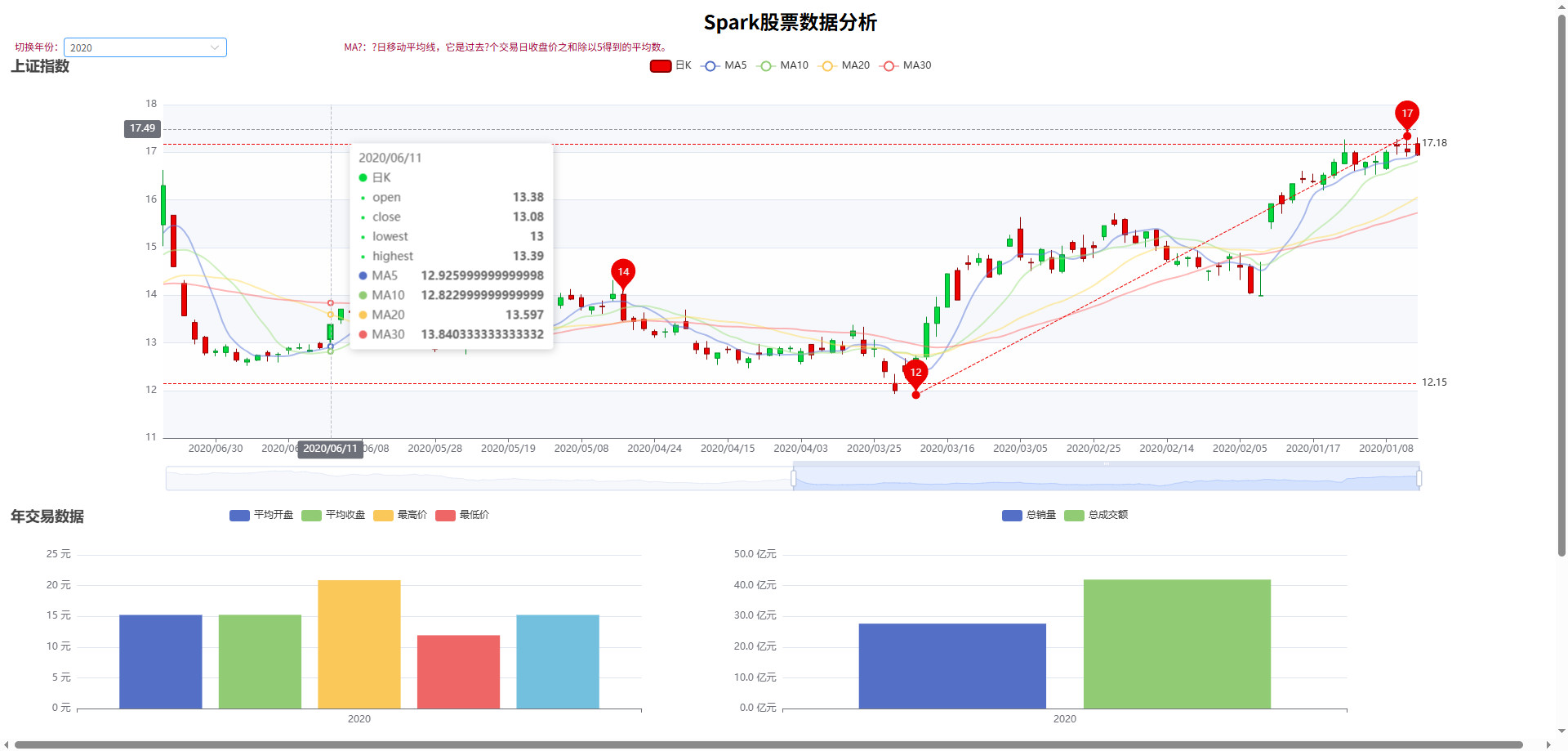Click the x-axis date label 2020/06/30
The image size is (1568, 751).
pos(216,449)
